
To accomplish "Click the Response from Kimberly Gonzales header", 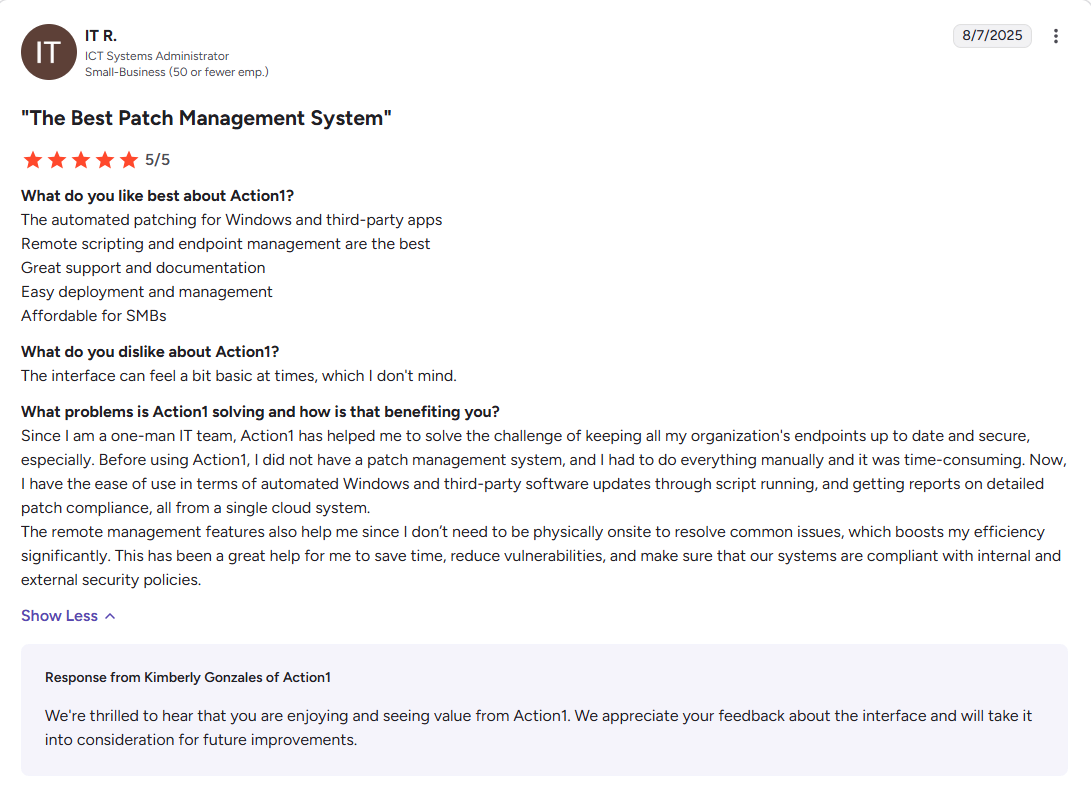I will point(187,677).
